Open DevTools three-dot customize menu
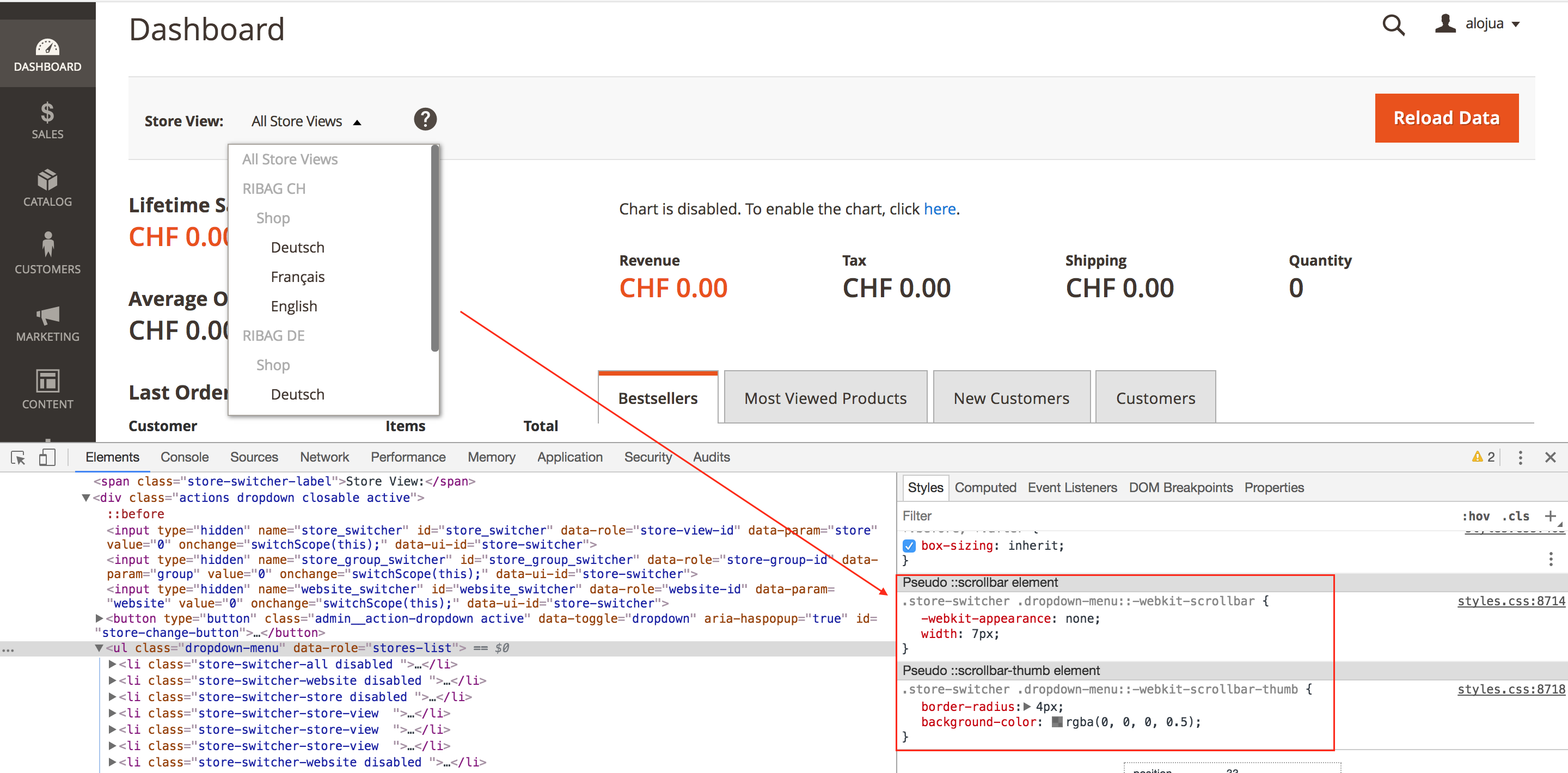Viewport: 1568px width, 773px height. (1520, 457)
